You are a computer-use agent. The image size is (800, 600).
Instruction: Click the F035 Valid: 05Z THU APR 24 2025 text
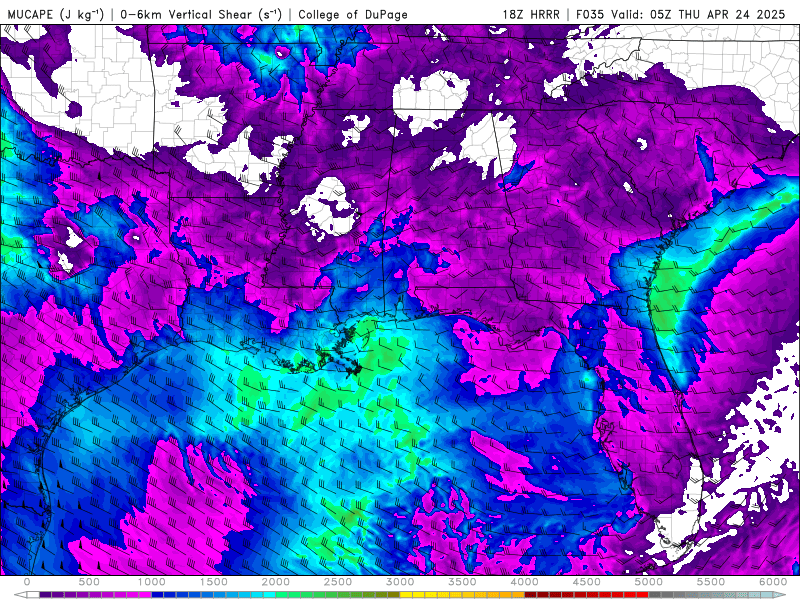(x=681, y=14)
